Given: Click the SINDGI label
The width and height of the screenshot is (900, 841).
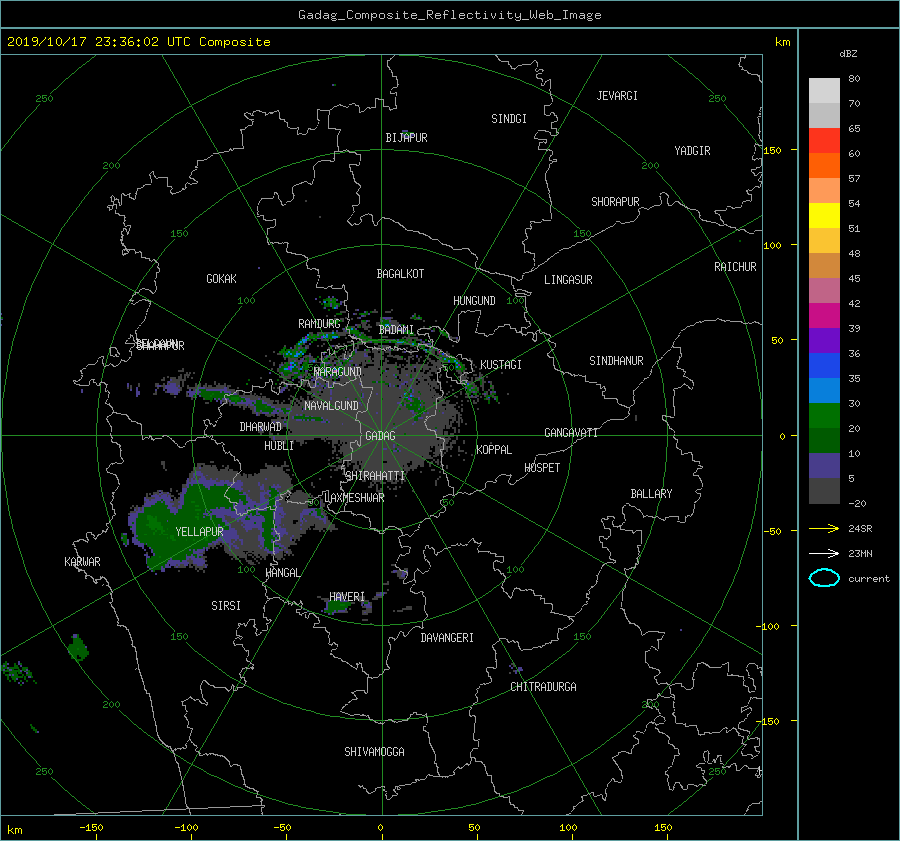Looking at the screenshot, I should 509,119.
